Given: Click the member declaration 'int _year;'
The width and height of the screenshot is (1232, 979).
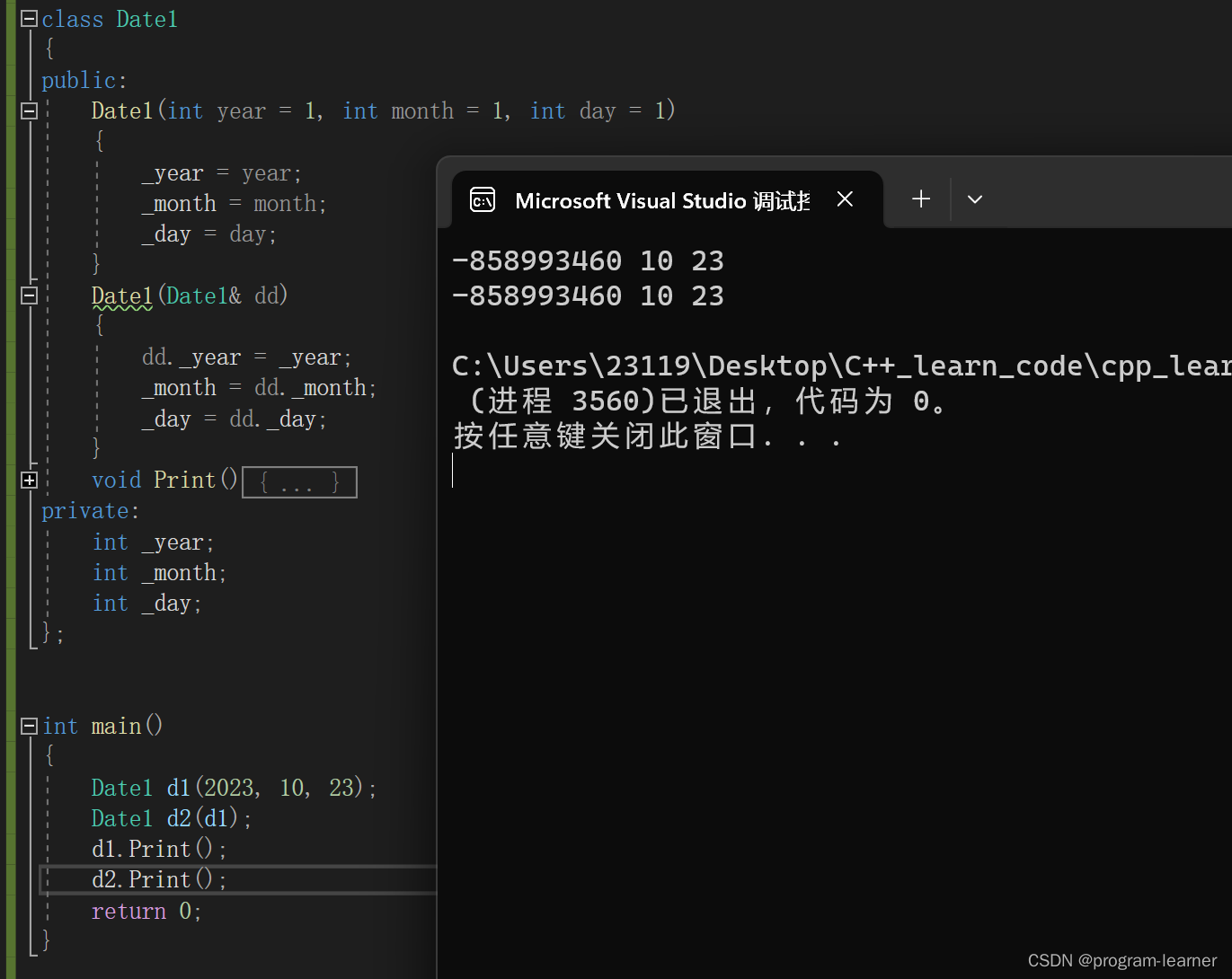Looking at the screenshot, I should click(154, 542).
